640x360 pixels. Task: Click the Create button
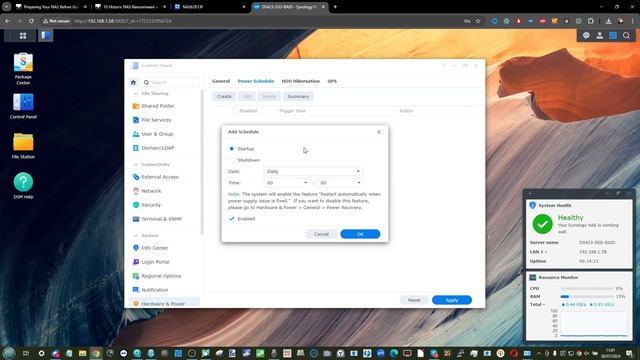[x=224, y=97]
